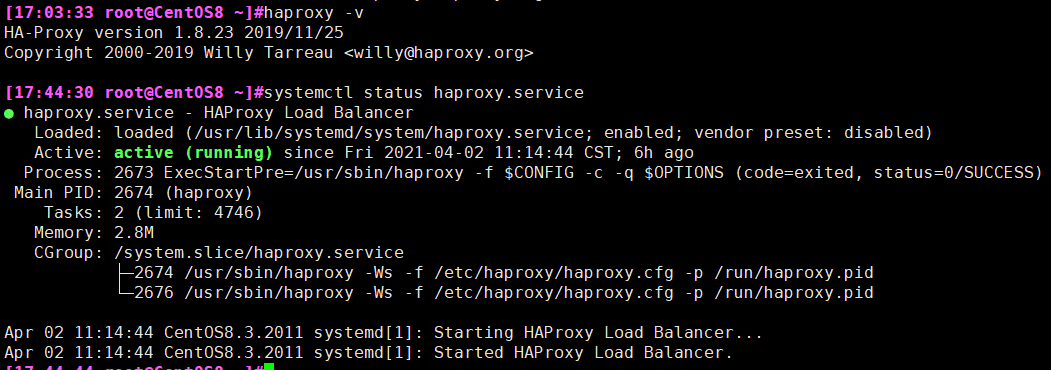
Task: Click the 'Memory: 2.8M' line
Action: [x=94, y=233]
